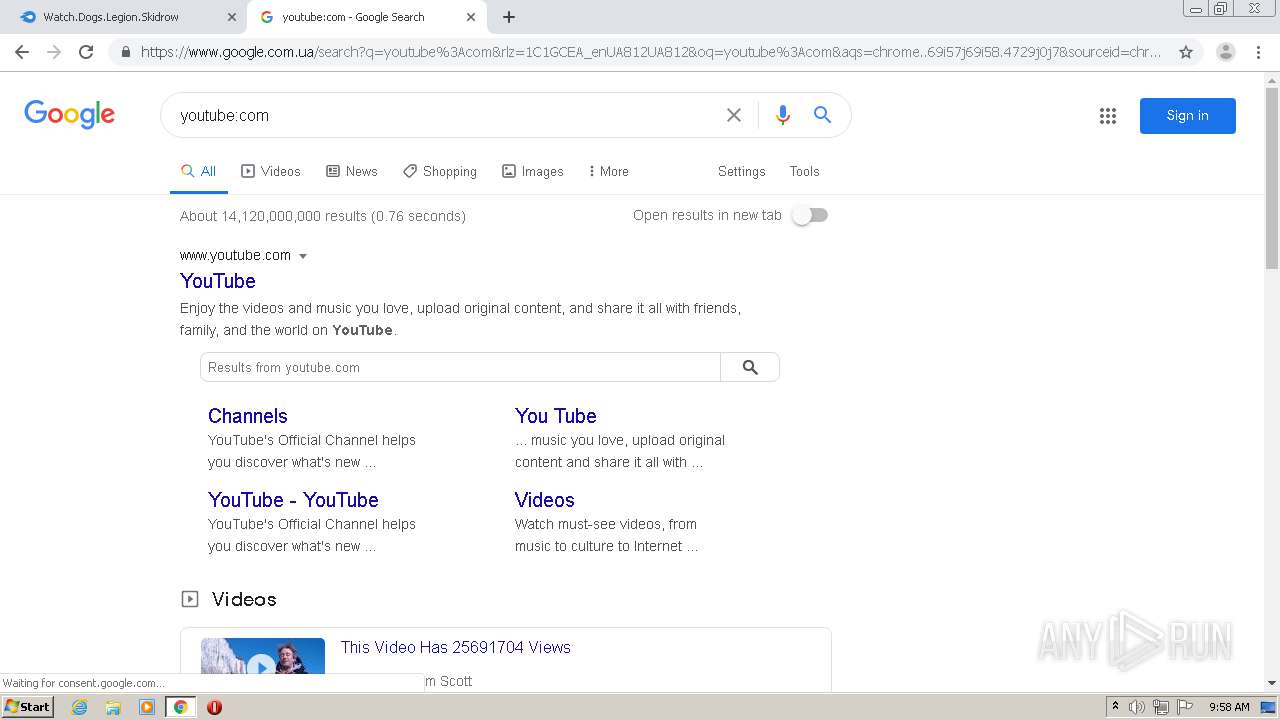1280x720 pixels.
Task: Switch to the Watch.Dogs.Legion.Skidrow browser tab
Action: [125, 17]
